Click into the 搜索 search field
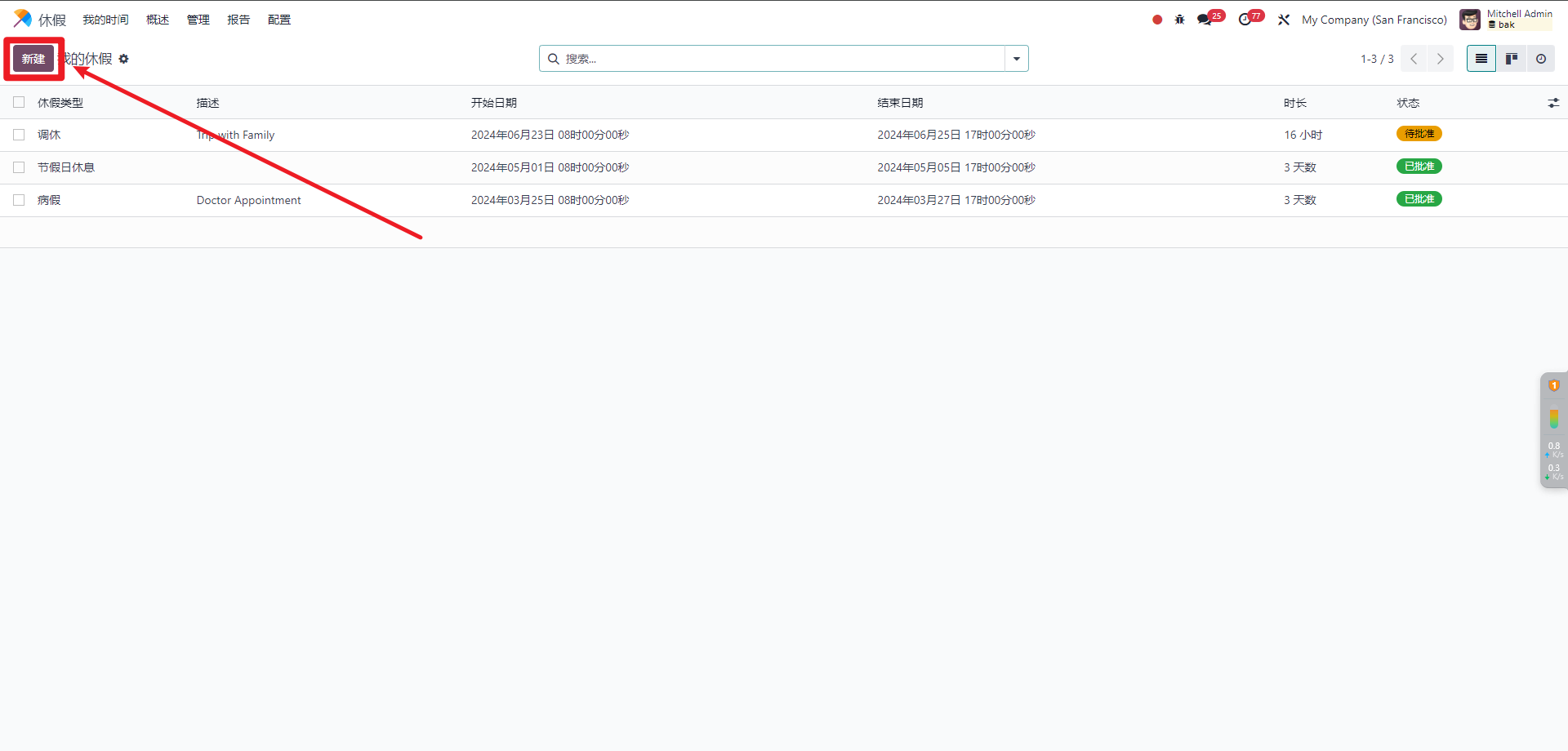Viewport: 1568px width, 751px height. [776, 59]
